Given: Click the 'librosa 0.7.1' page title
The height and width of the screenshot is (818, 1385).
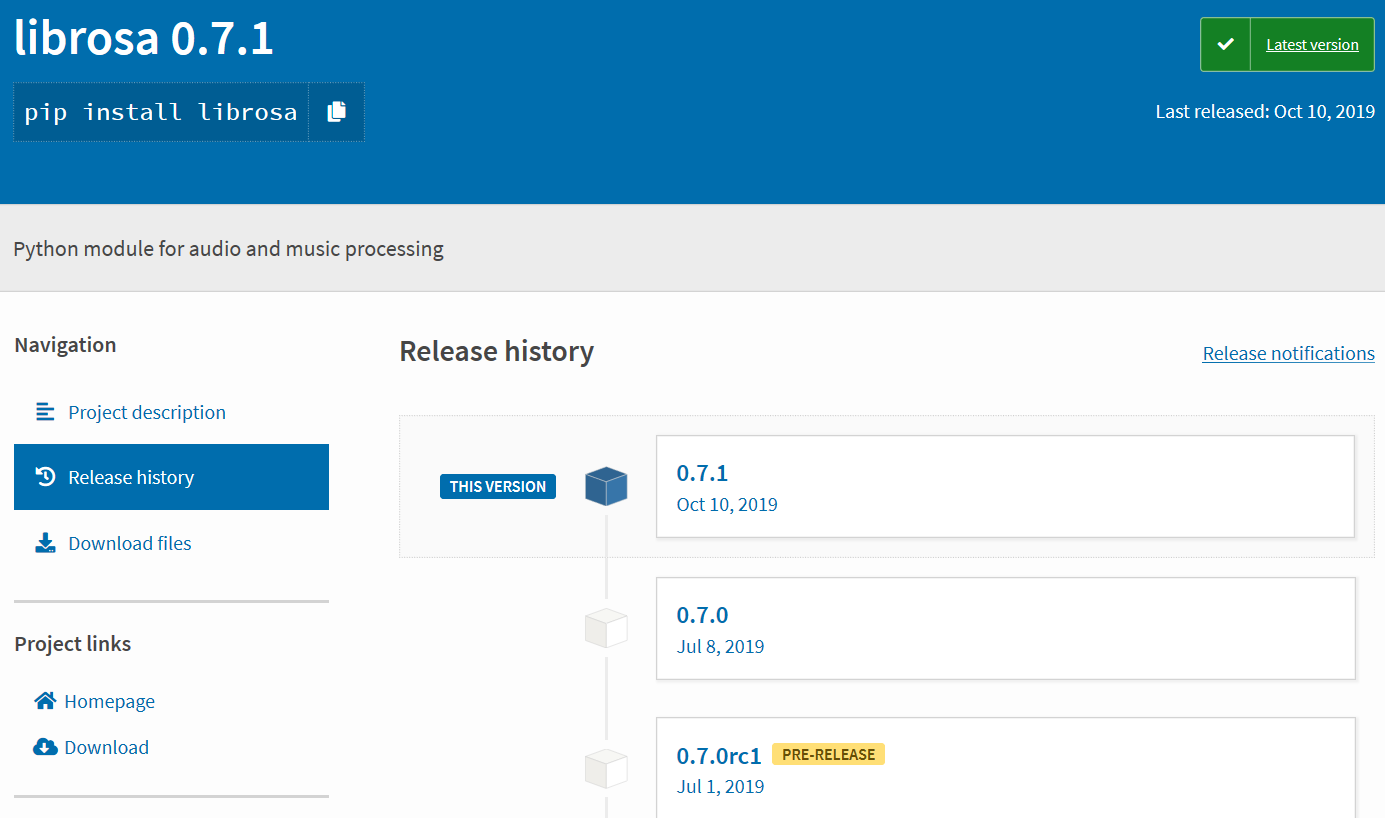Looking at the screenshot, I should pyautogui.click(x=143, y=38).
